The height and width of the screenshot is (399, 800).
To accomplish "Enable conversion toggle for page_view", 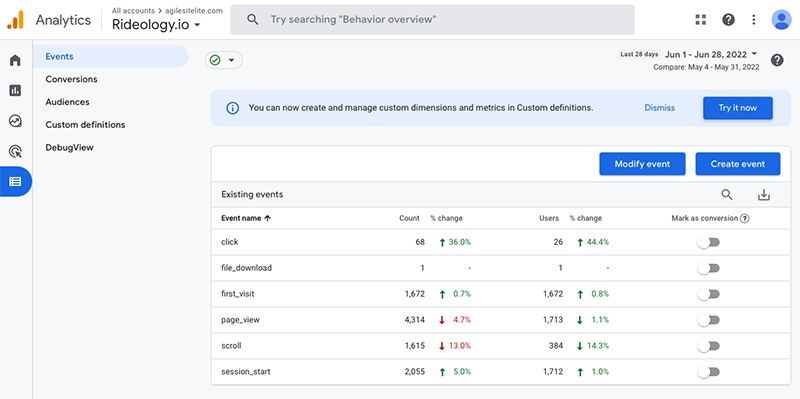I will (x=709, y=320).
